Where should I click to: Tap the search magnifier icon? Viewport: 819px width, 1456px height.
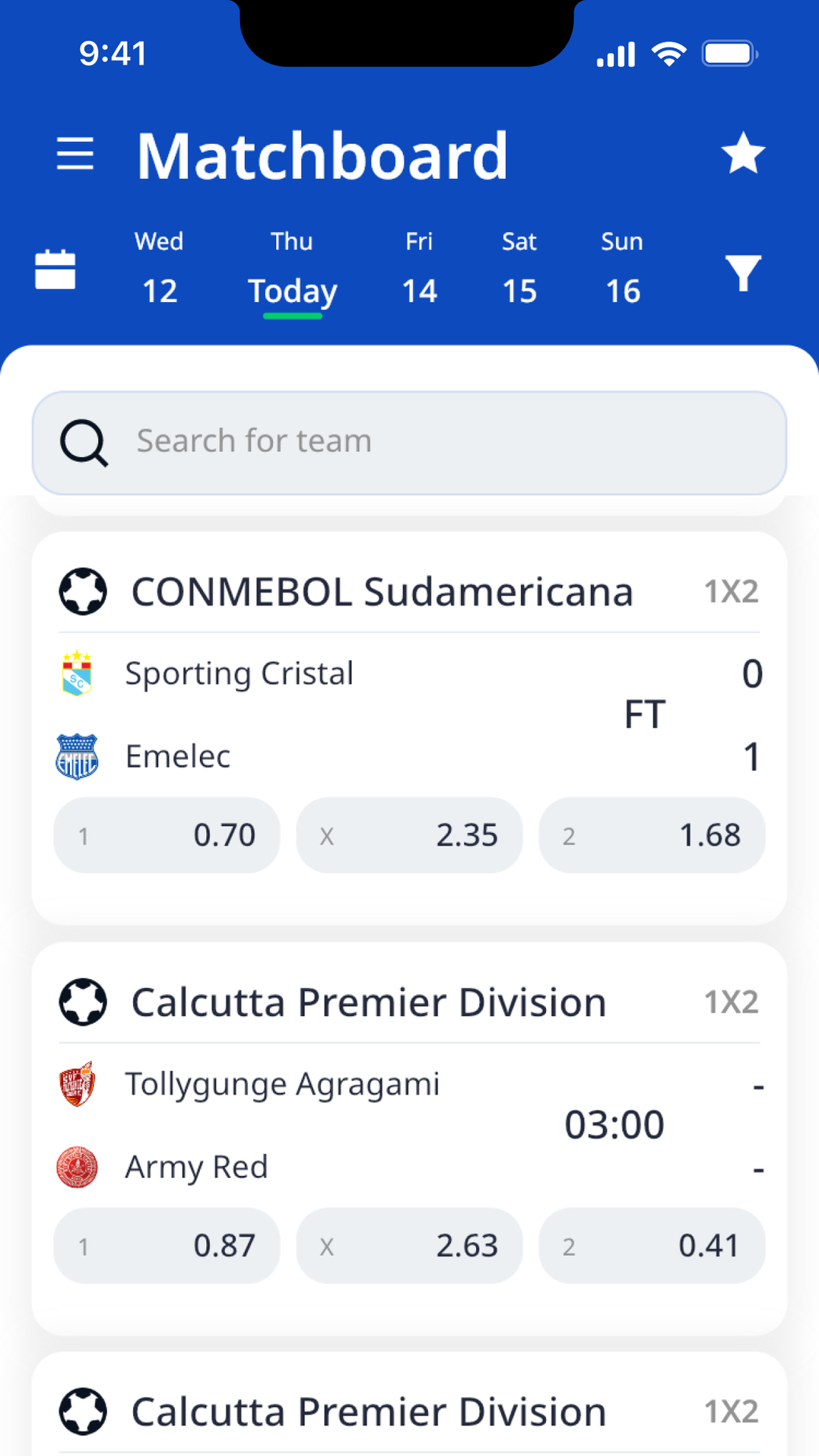[x=84, y=443]
